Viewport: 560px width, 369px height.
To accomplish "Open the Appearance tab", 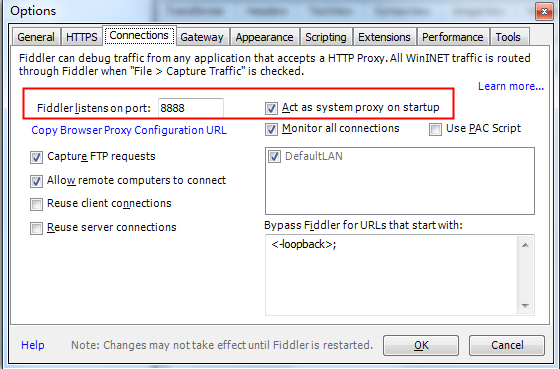I will (264, 37).
